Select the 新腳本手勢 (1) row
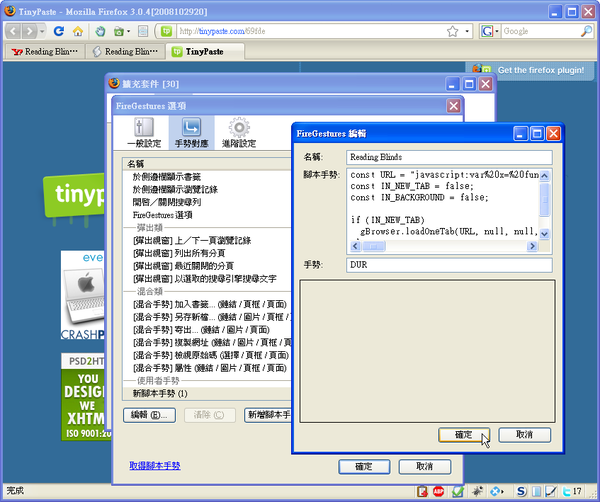The height and width of the screenshot is (502, 600). [x=207, y=393]
